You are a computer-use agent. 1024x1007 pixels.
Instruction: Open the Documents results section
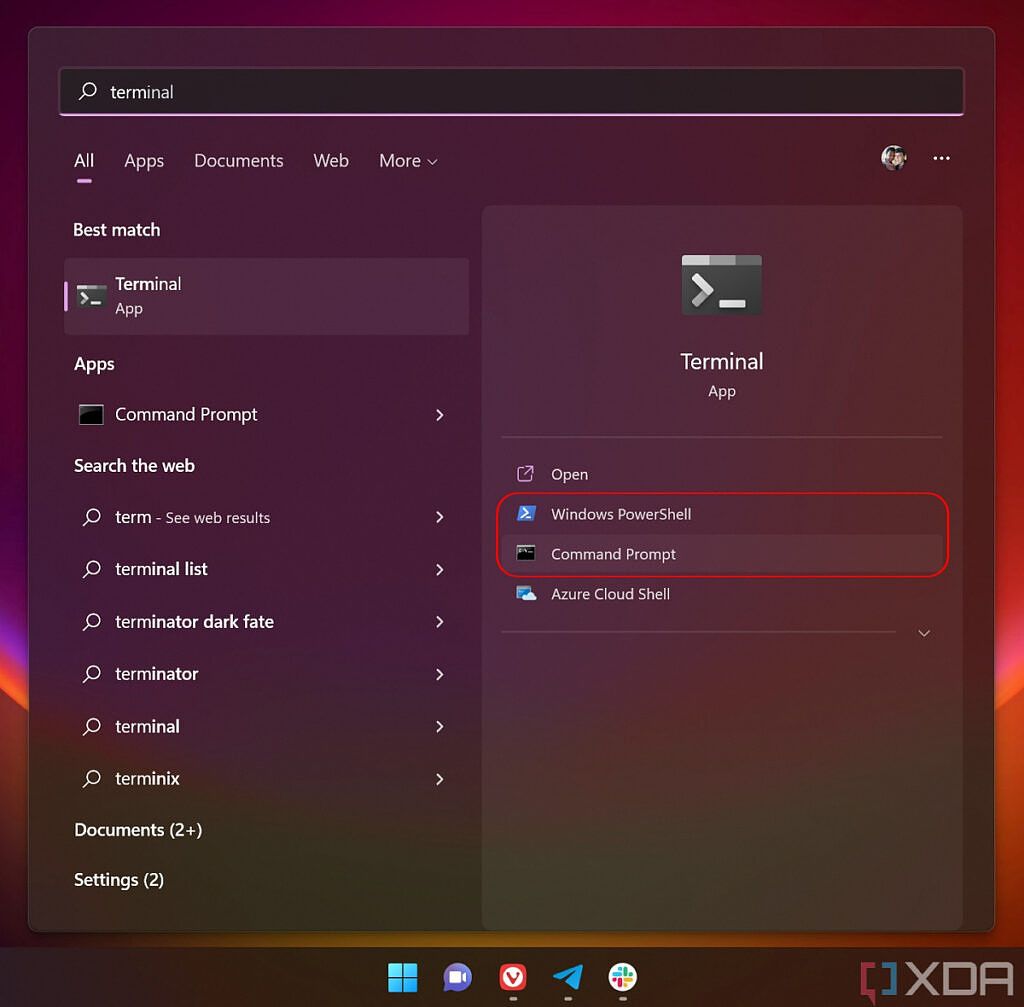pos(138,829)
